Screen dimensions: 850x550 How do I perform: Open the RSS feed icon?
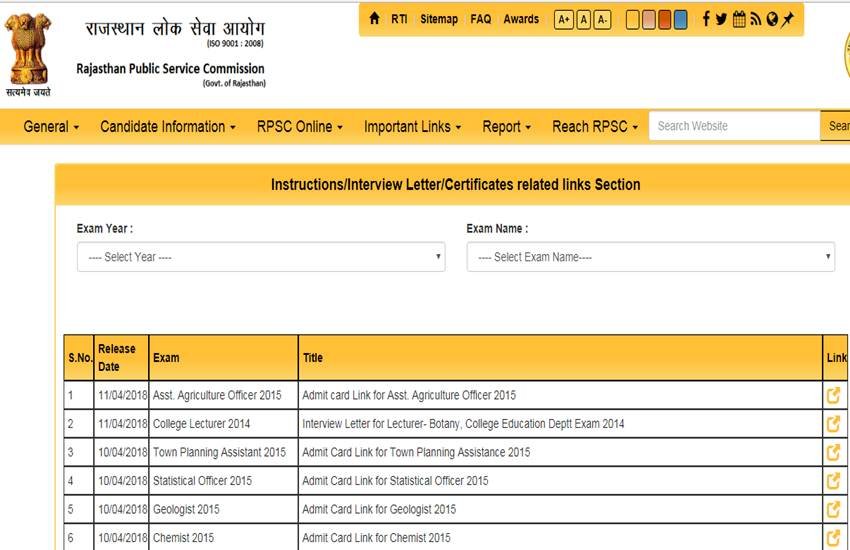755,19
